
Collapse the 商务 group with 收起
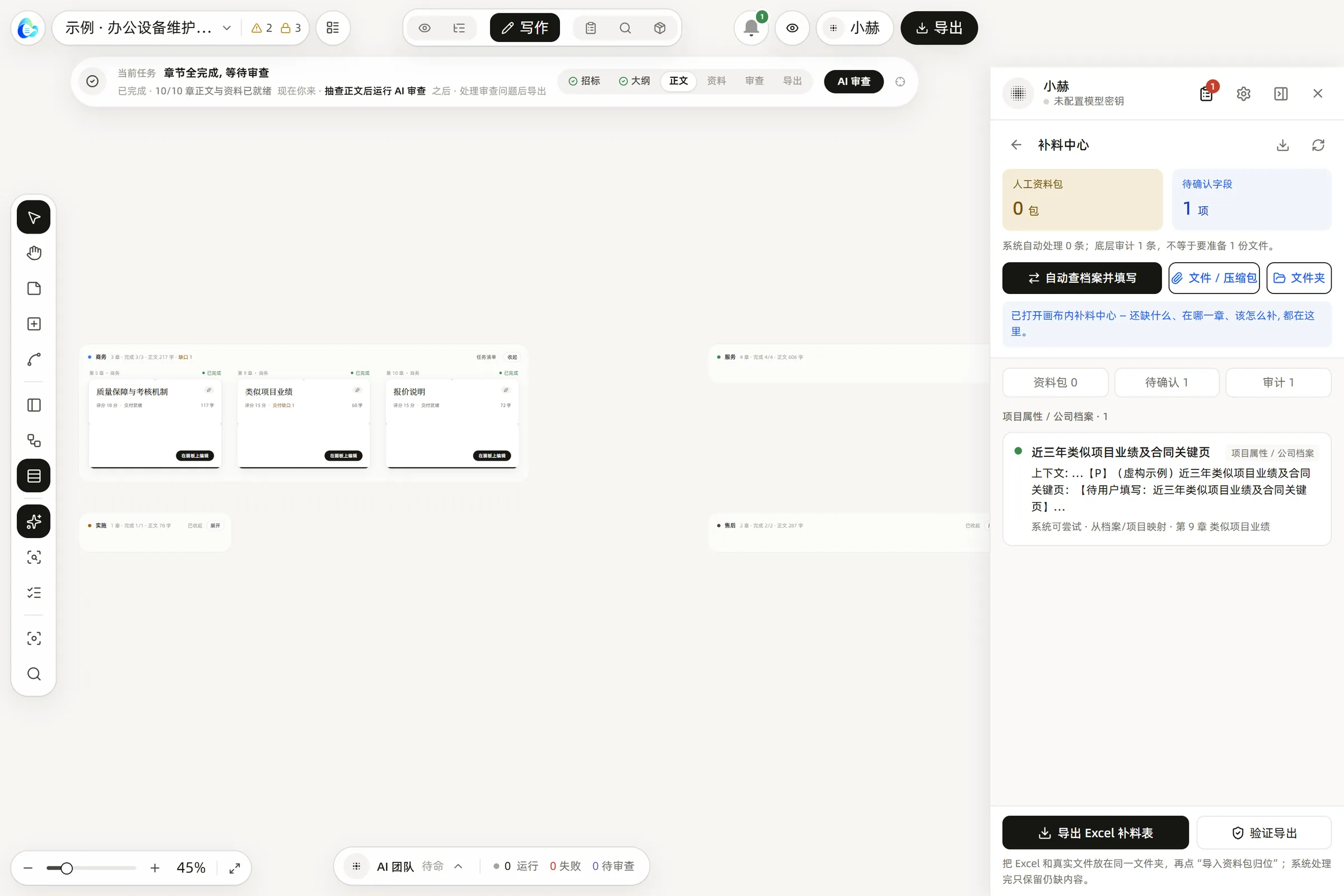tap(512, 357)
